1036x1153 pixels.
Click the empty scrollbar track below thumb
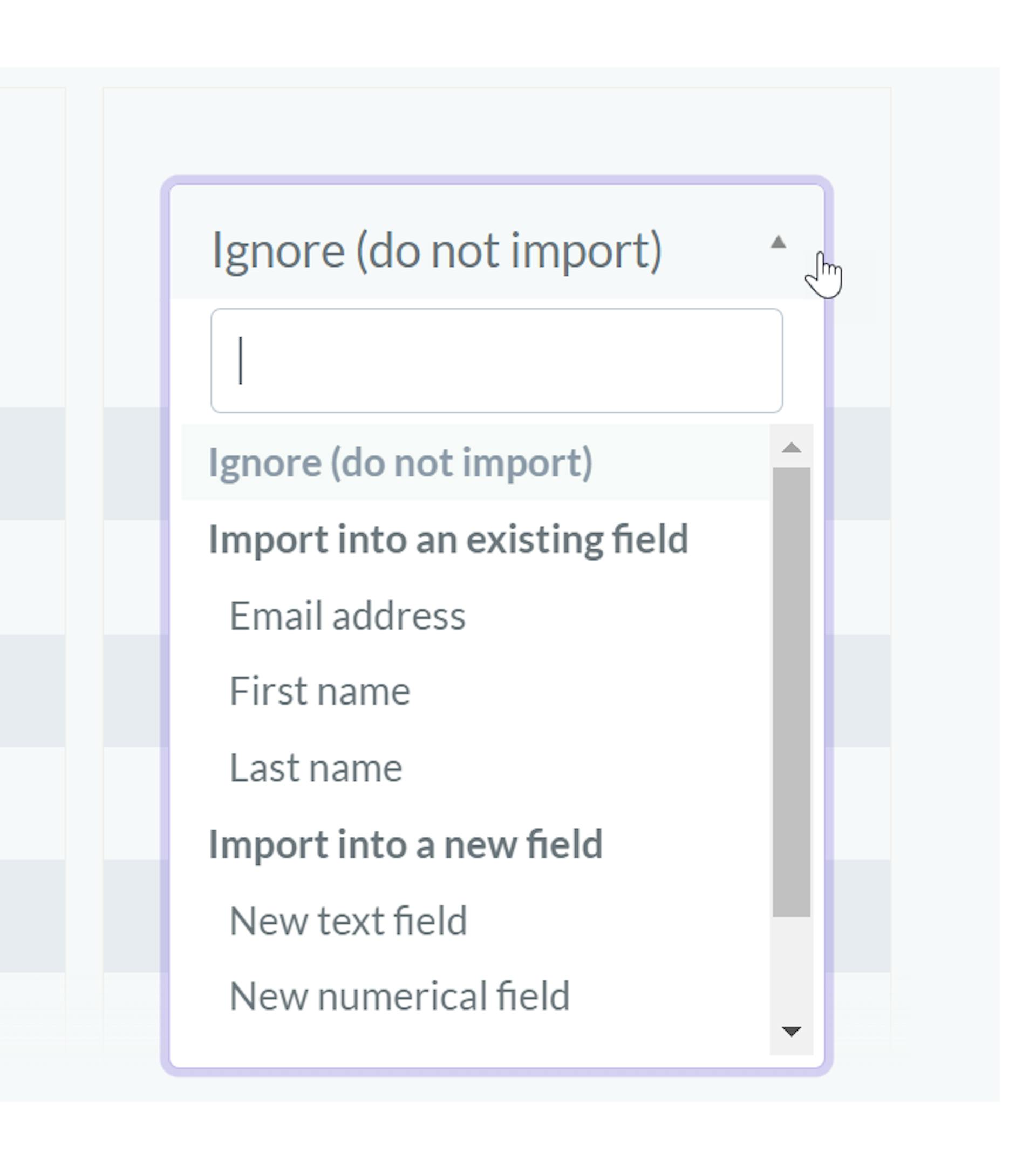(791, 967)
